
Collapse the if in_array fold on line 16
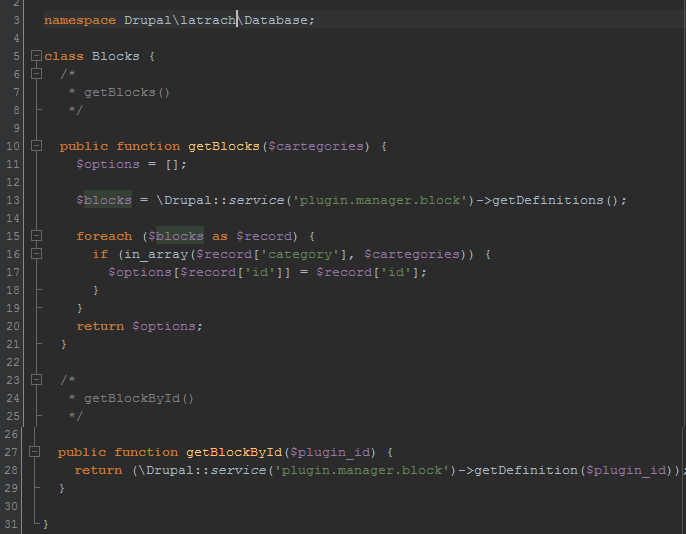click(36, 254)
